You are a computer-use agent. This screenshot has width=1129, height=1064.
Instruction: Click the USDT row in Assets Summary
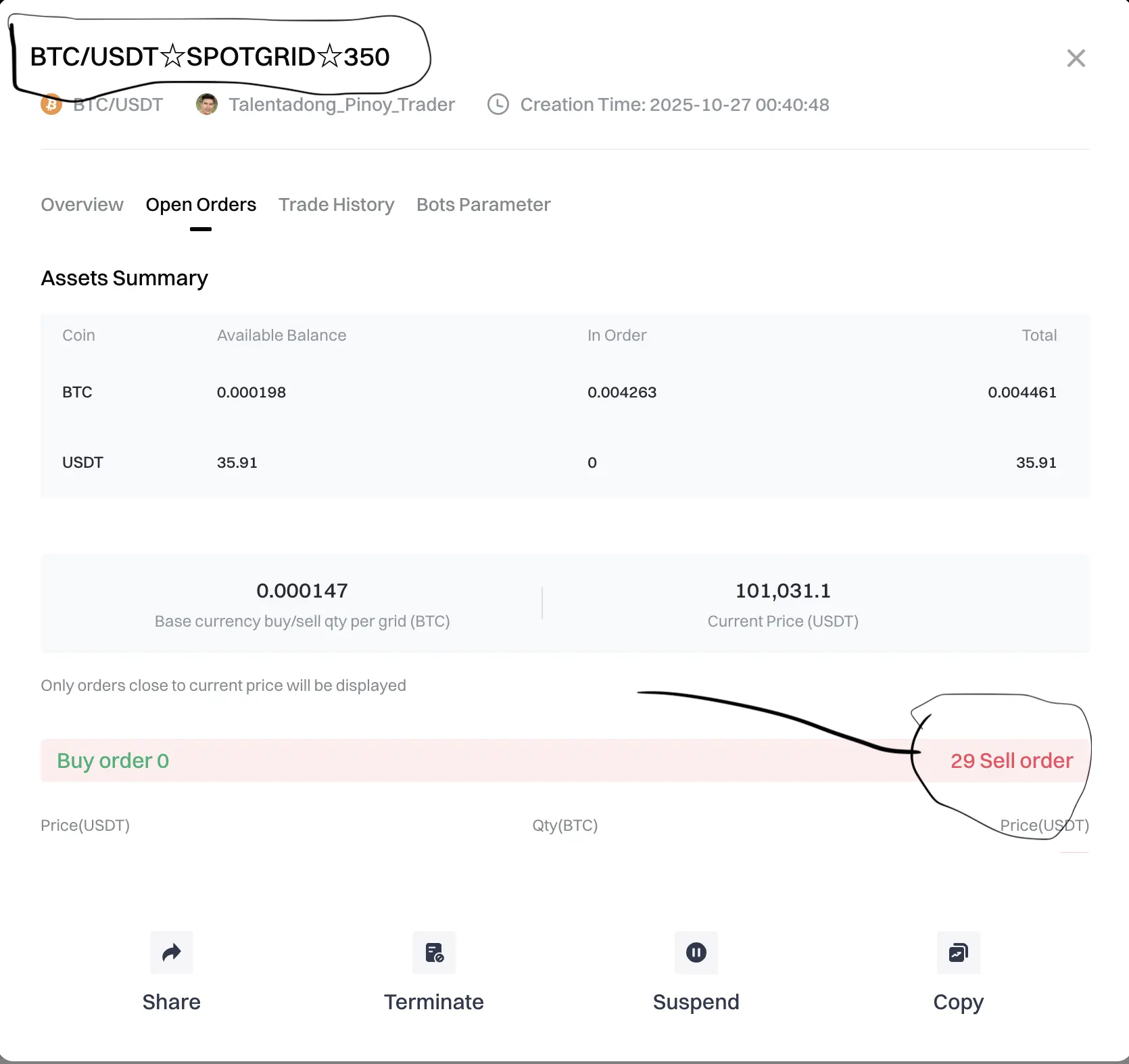pos(565,462)
